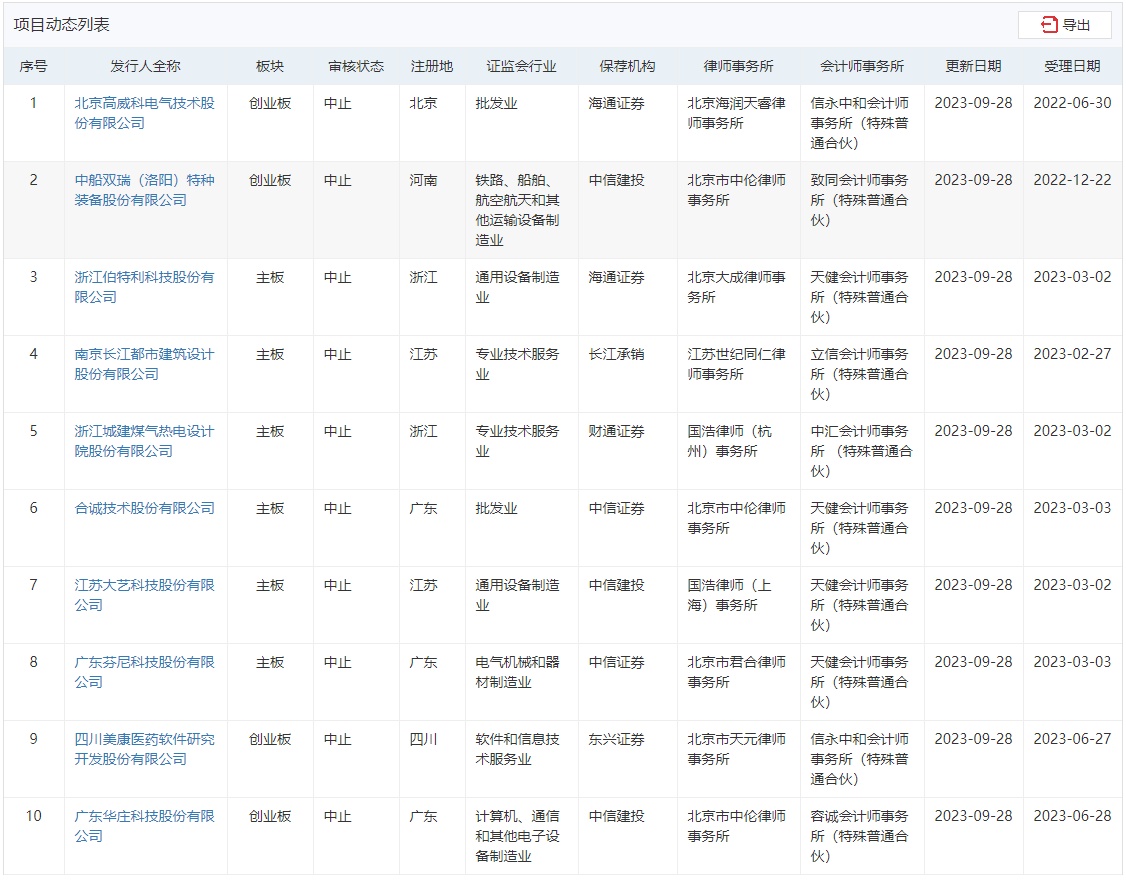Click the 发行人全称 column header
The image size is (1126, 880).
[145, 66]
